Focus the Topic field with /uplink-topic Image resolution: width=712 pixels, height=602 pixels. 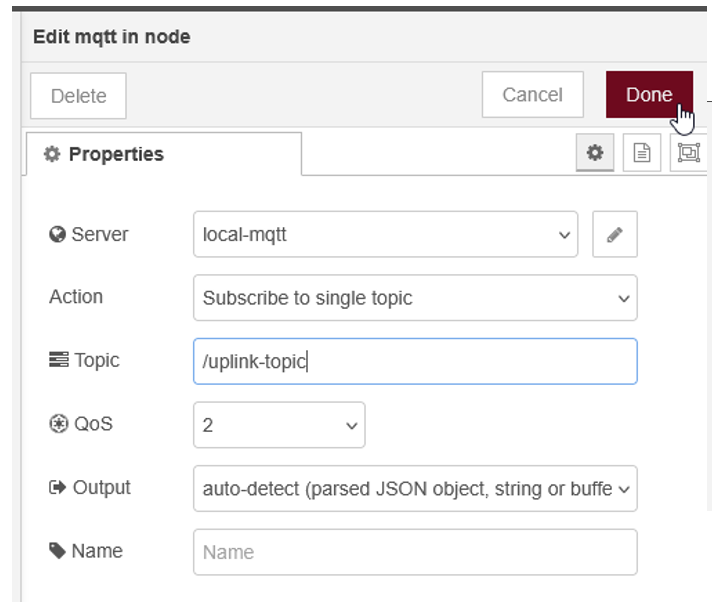(x=415, y=361)
